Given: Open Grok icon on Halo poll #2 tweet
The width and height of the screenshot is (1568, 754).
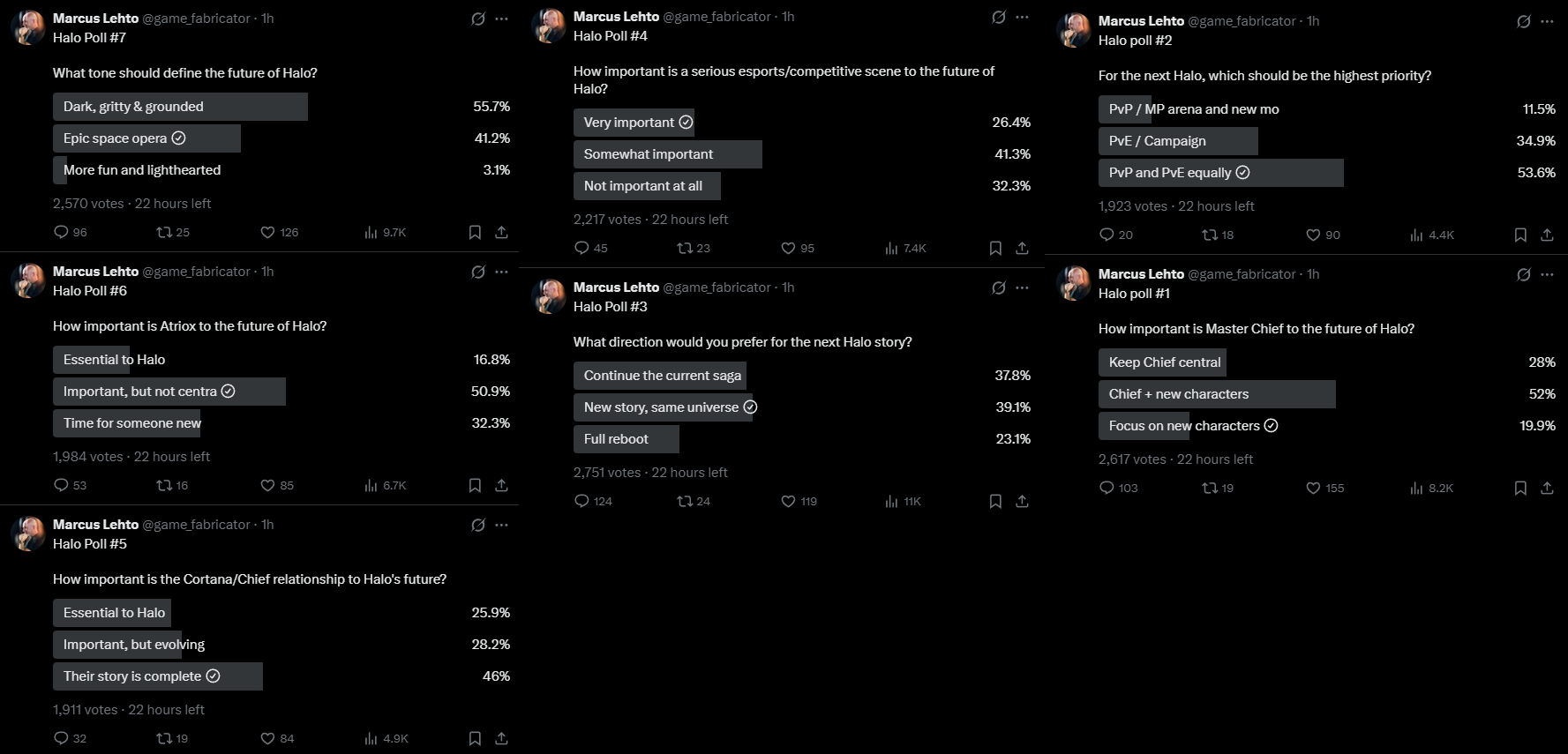Looking at the screenshot, I should 1524,21.
